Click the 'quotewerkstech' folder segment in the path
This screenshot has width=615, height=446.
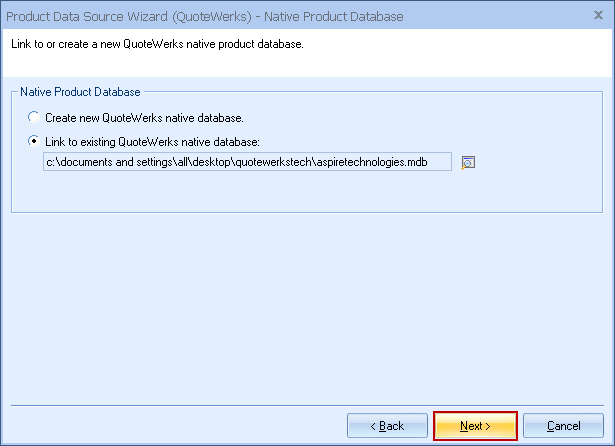(x=274, y=162)
